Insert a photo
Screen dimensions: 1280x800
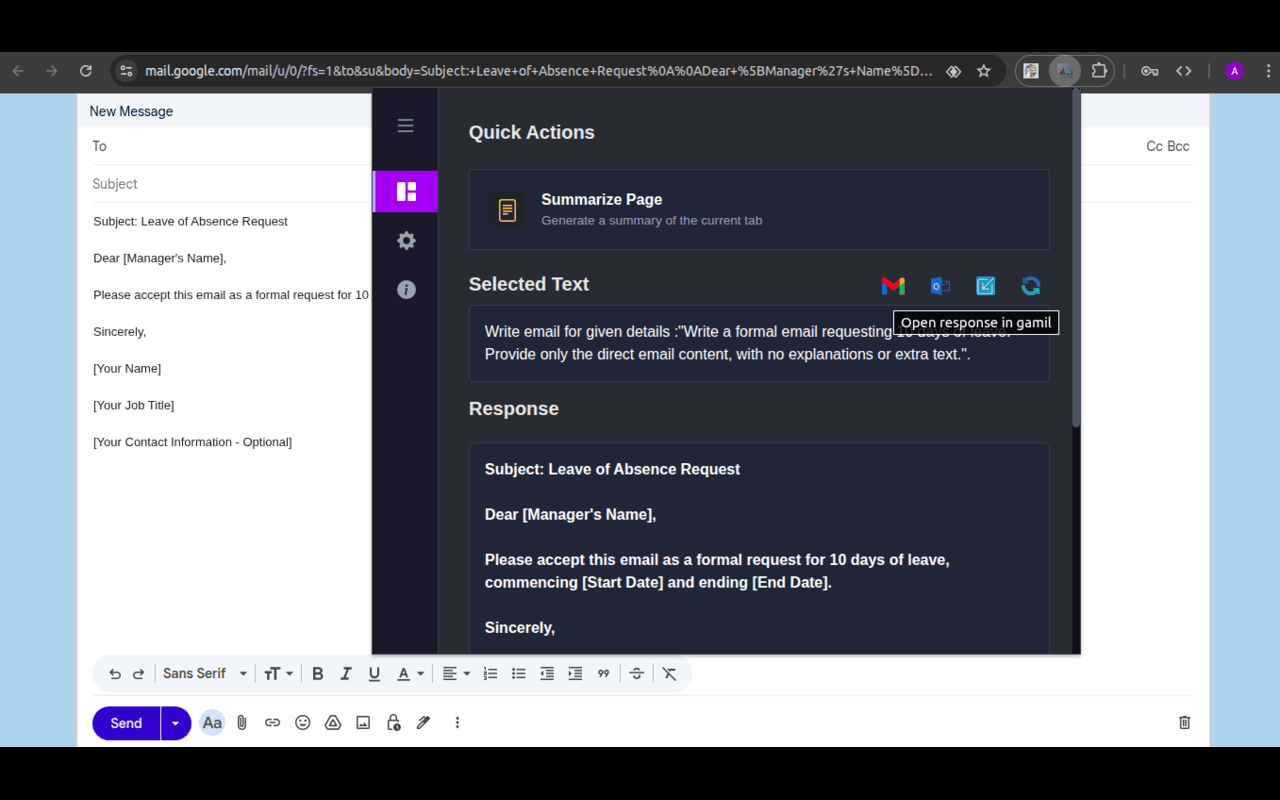[363, 723]
